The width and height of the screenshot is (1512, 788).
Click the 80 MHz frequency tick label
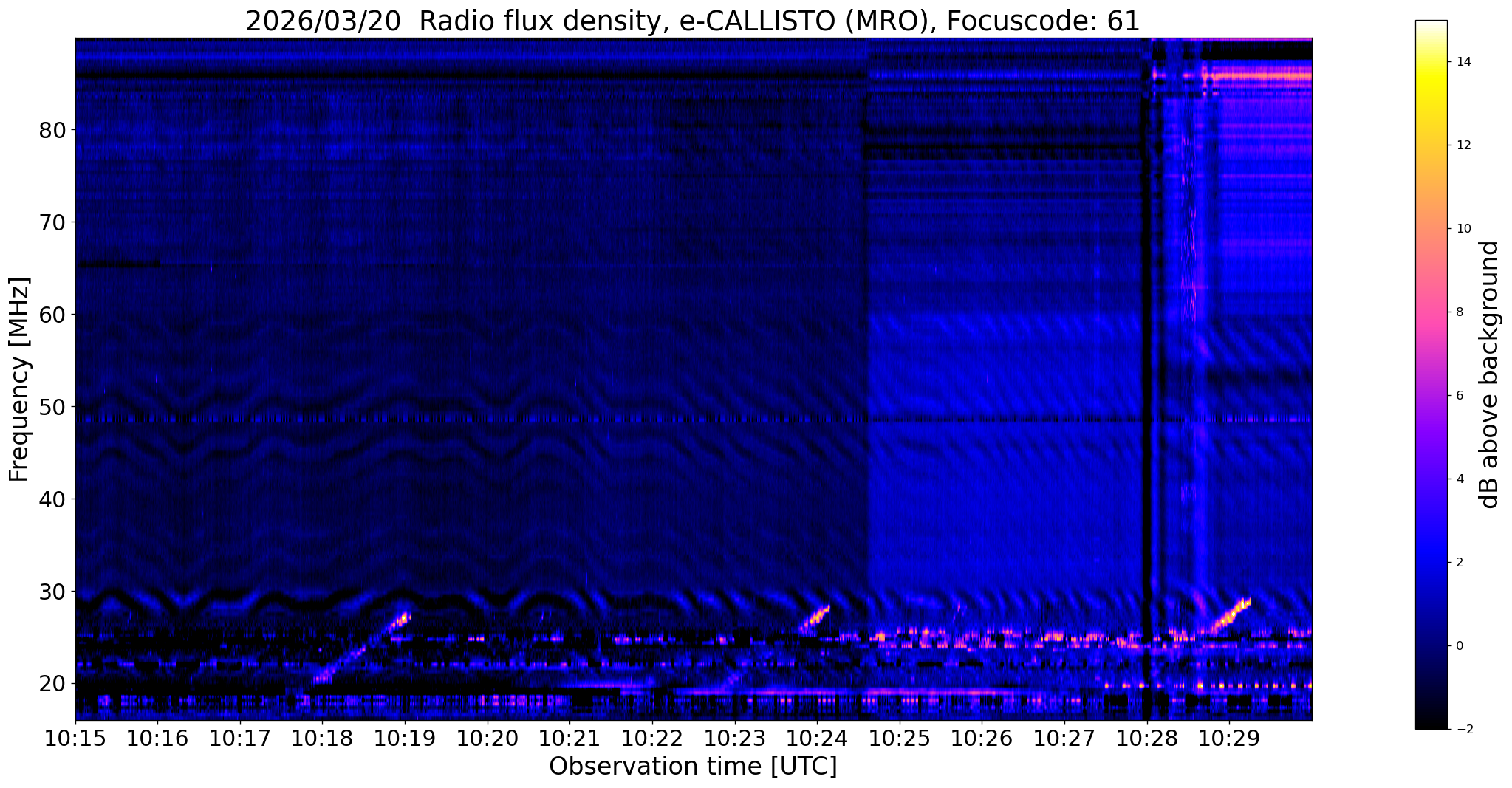coord(52,130)
